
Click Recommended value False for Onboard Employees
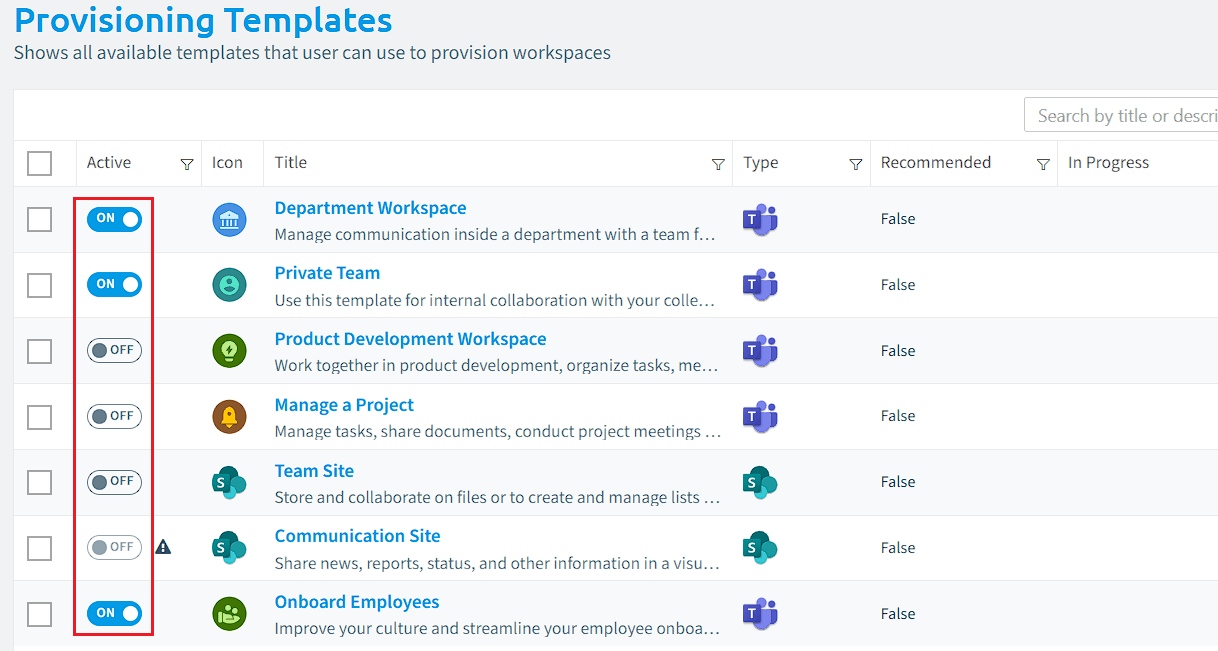898,614
